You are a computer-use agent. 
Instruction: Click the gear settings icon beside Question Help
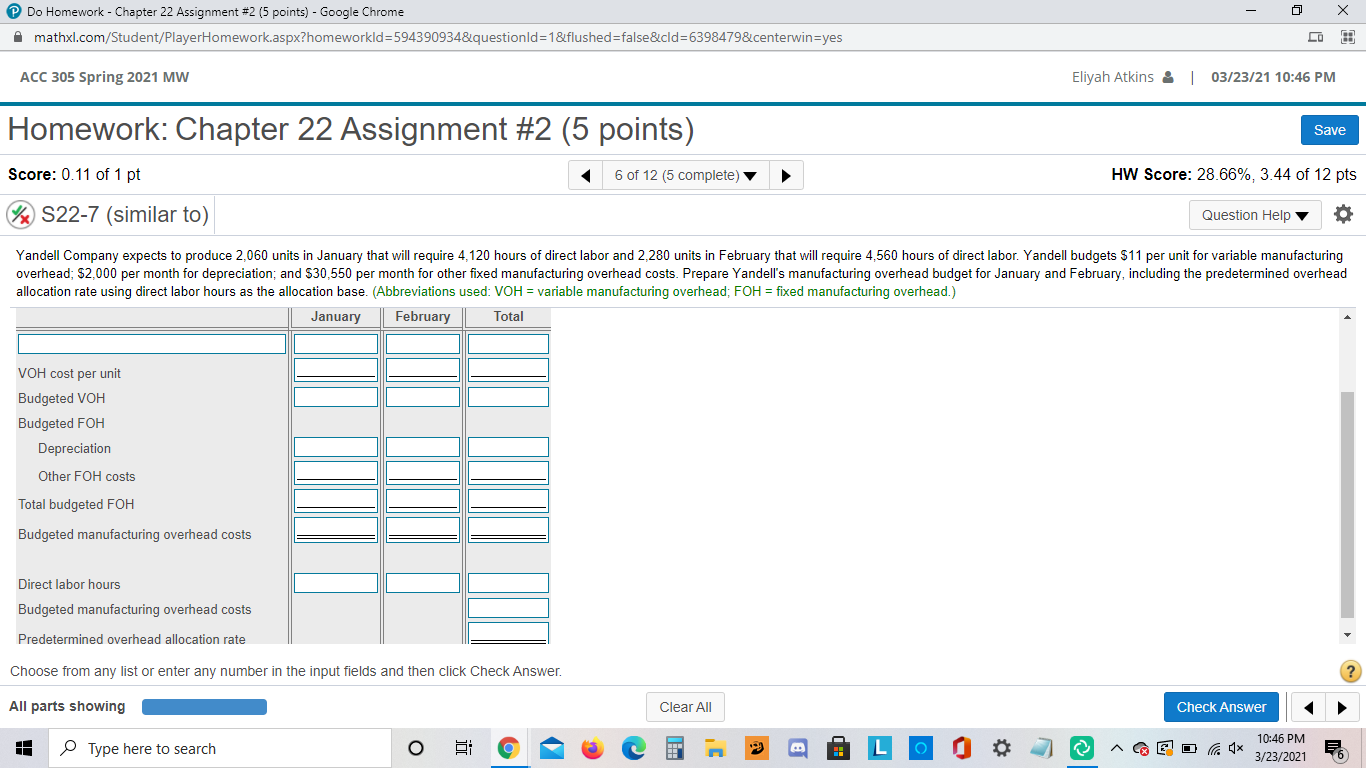point(1343,214)
